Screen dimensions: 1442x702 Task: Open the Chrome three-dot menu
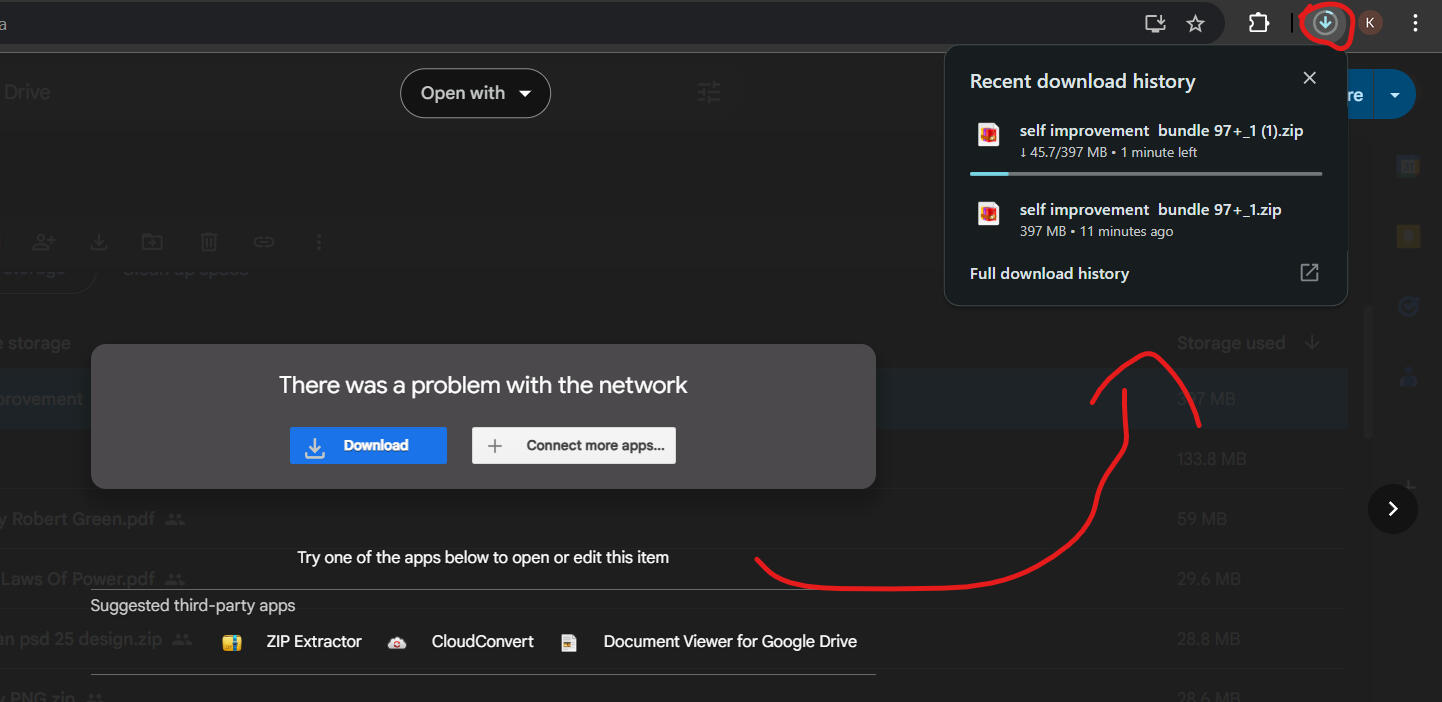click(x=1415, y=23)
